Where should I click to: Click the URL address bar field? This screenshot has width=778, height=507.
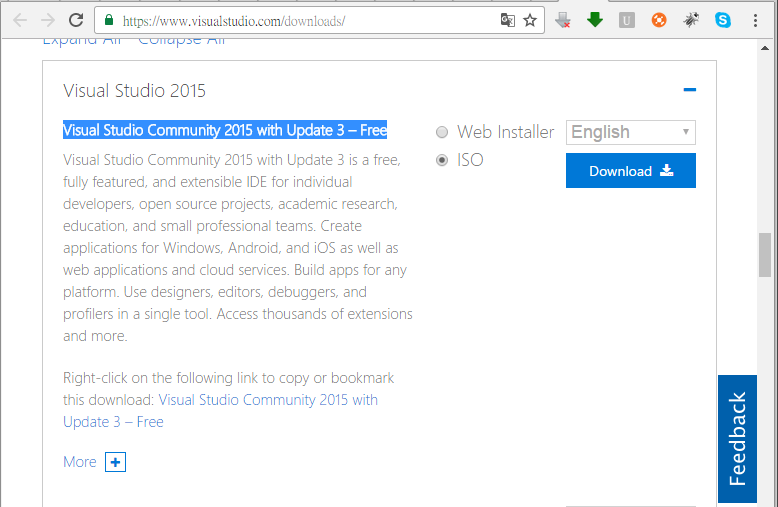tap(319, 20)
